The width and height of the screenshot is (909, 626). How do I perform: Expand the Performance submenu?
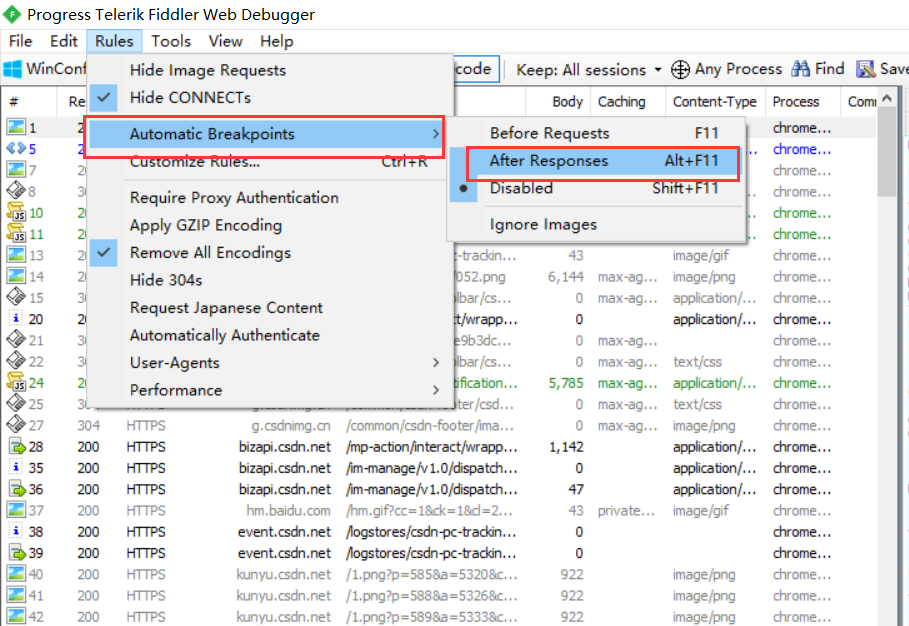click(x=270, y=390)
